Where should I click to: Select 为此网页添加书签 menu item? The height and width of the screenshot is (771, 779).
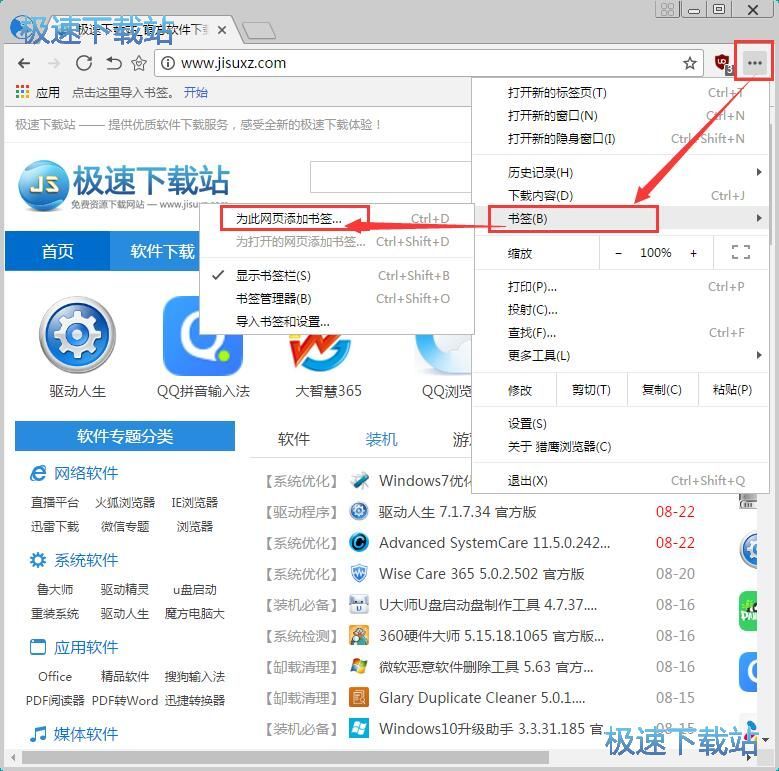pos(336,219)
